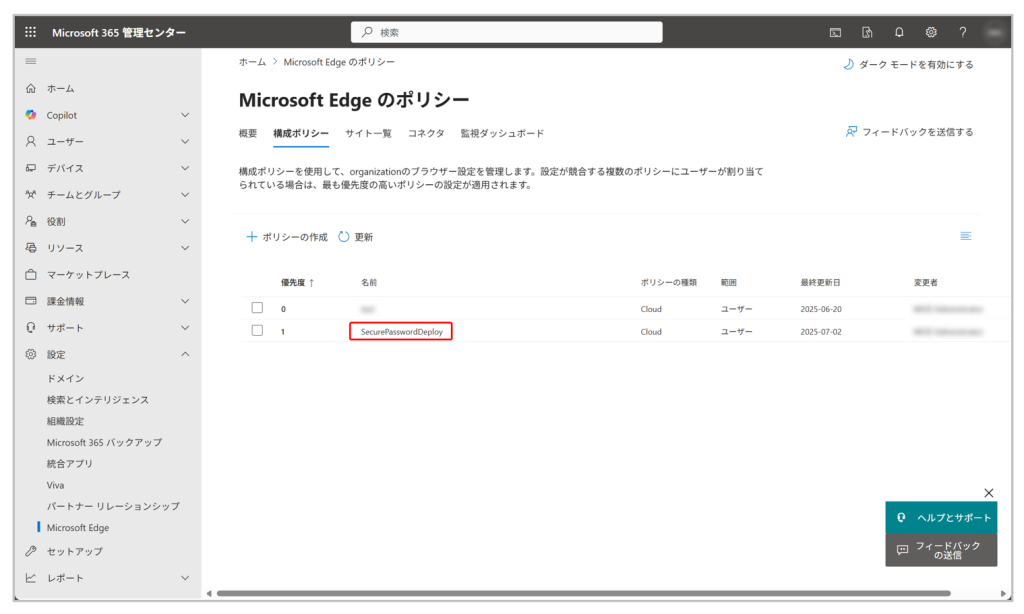The width and height of the screenshot is (1024, 614).
Task: Open the SecurePasswordDeploy policy
Action: (402, 332)
